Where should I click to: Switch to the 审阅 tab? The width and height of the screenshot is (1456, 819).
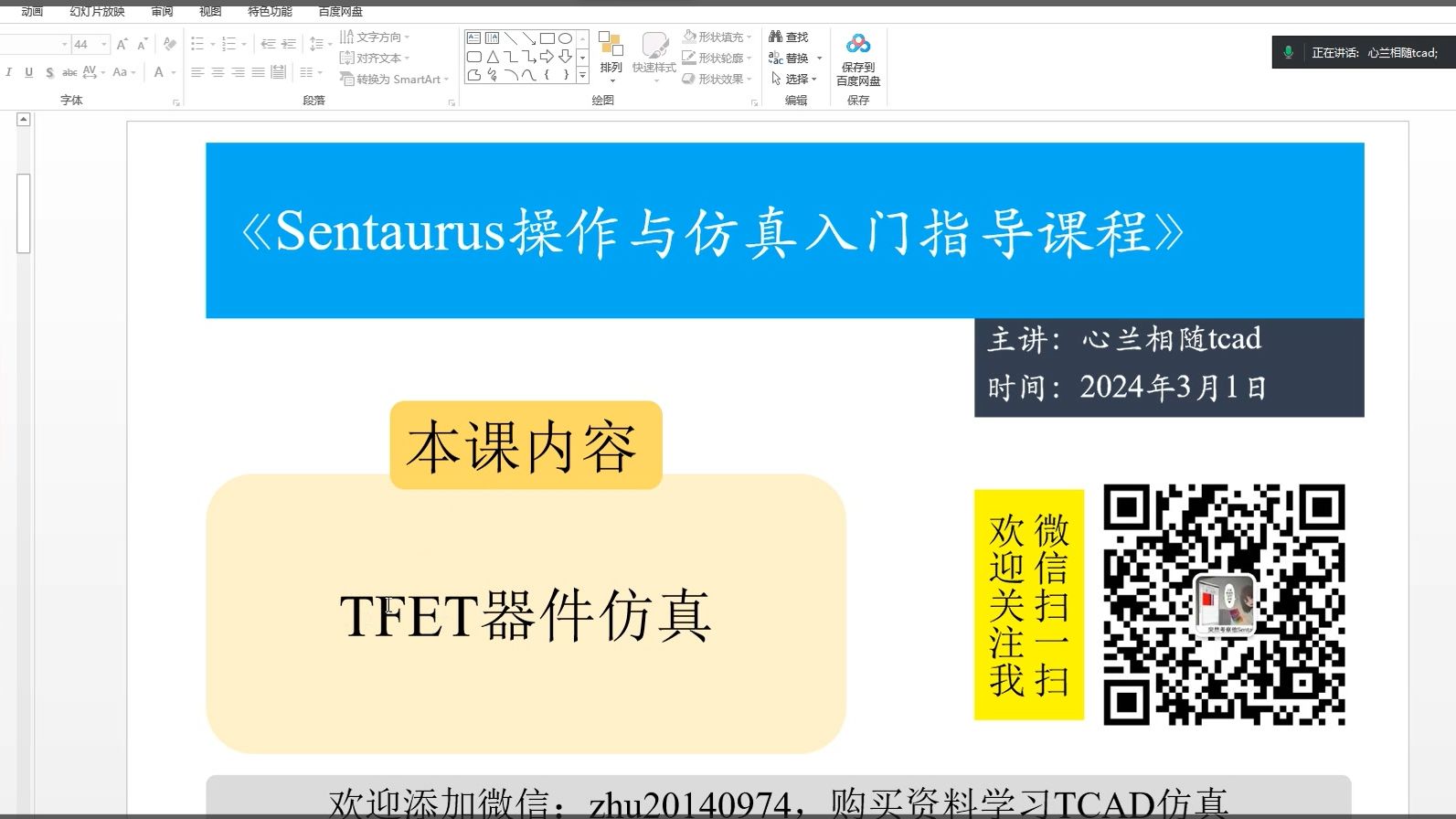tap(162, 11)
